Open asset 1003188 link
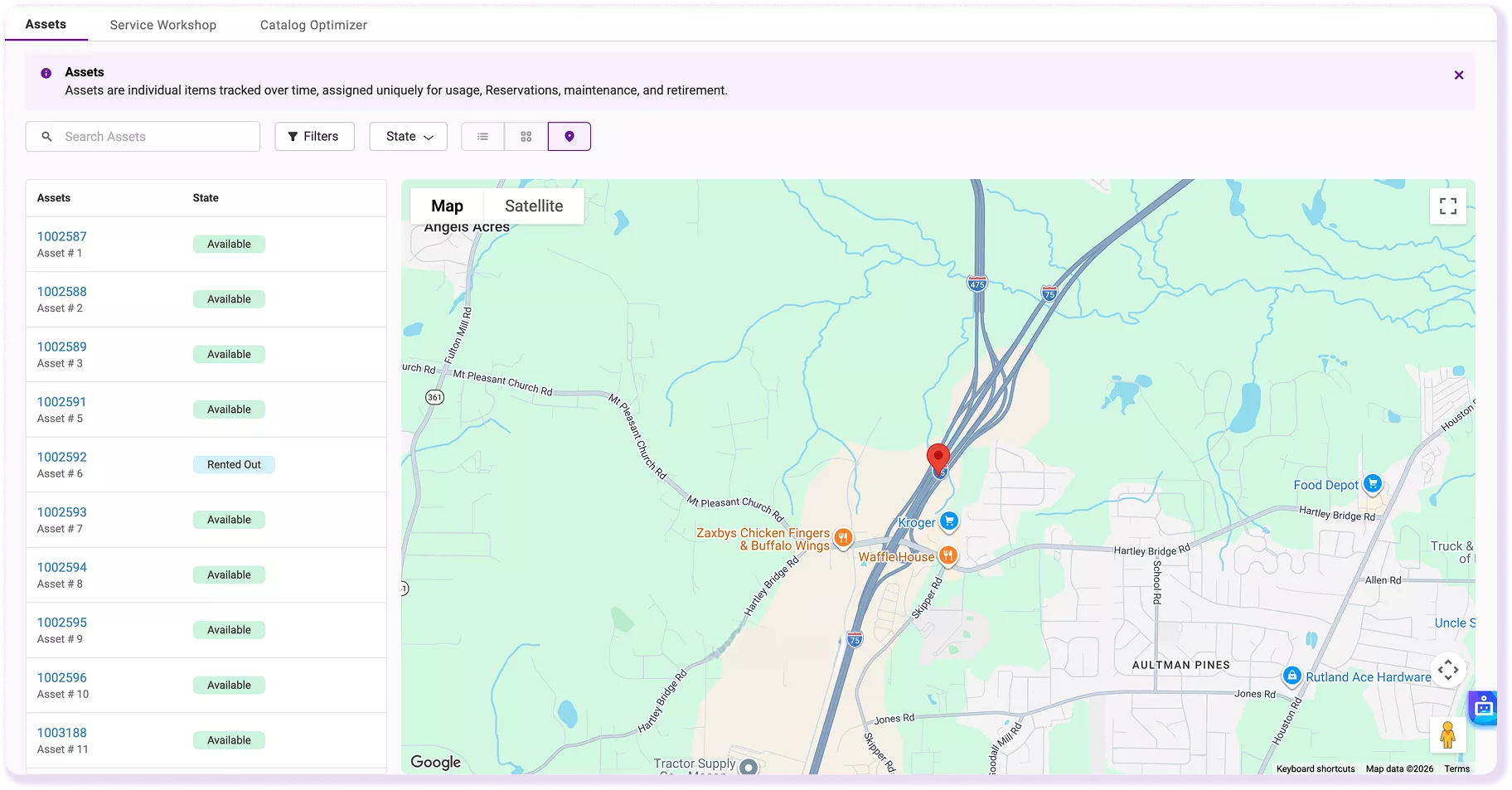The height and width of the screenshot is (790, 1512). click(62, 734)
